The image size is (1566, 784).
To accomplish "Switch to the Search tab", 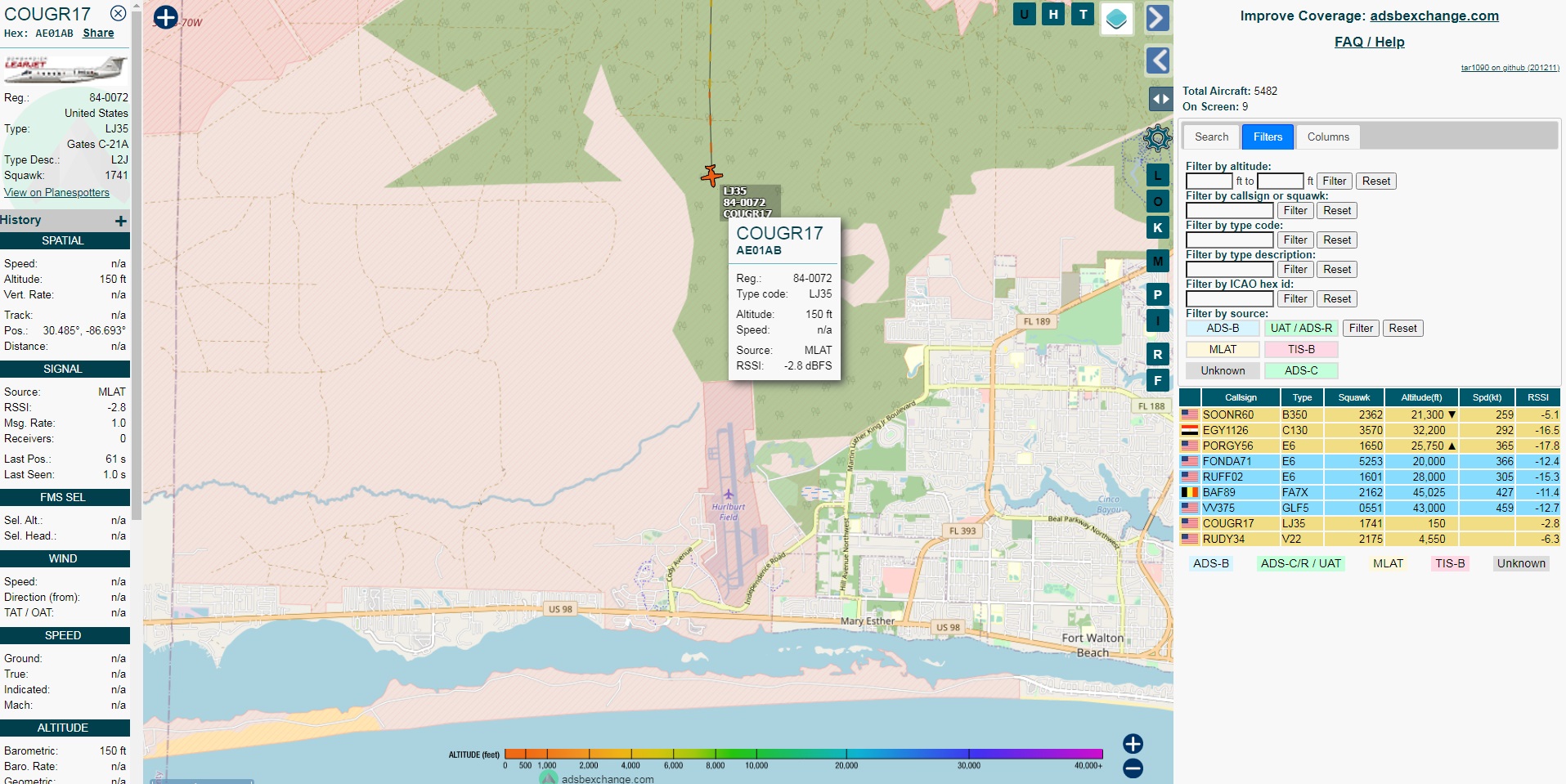I will click(1211, 137).
